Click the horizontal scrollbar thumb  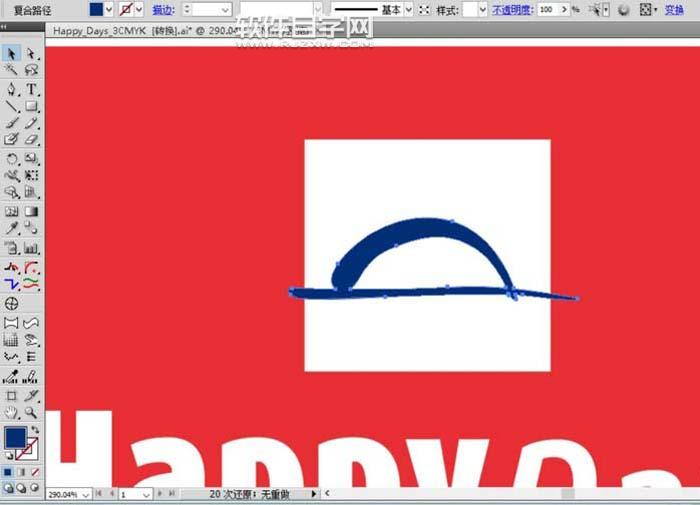(x=568, y=493)
